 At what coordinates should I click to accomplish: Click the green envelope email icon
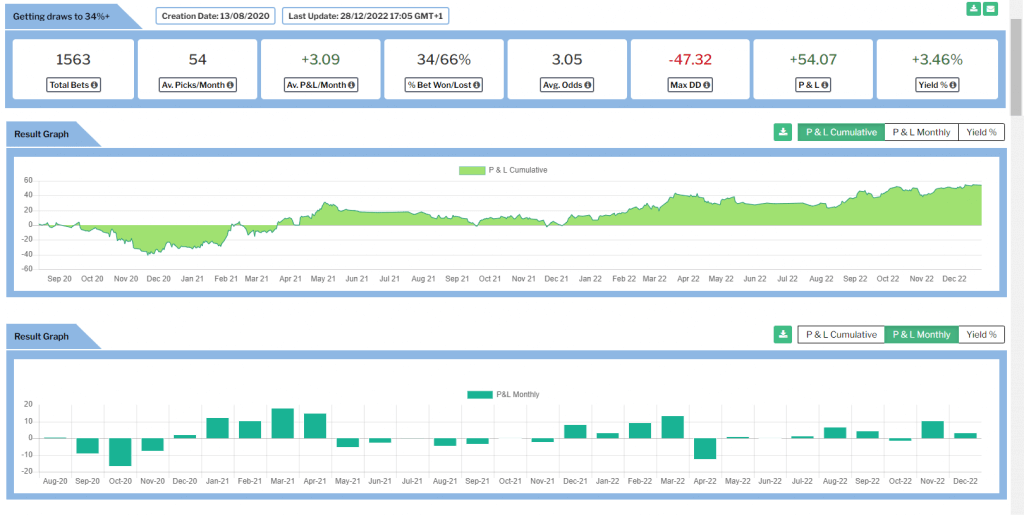(990, 9)
